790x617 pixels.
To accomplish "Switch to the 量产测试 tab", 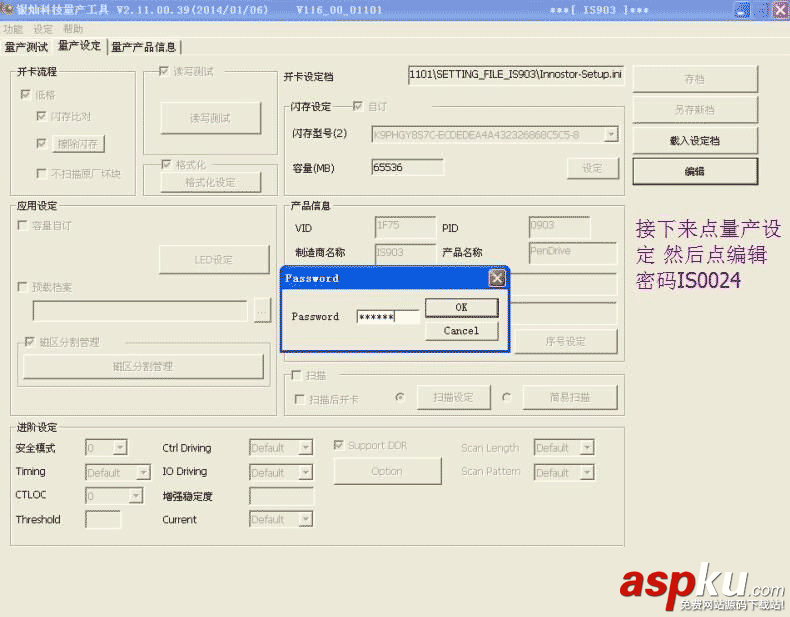I will [x=26, y=47].
